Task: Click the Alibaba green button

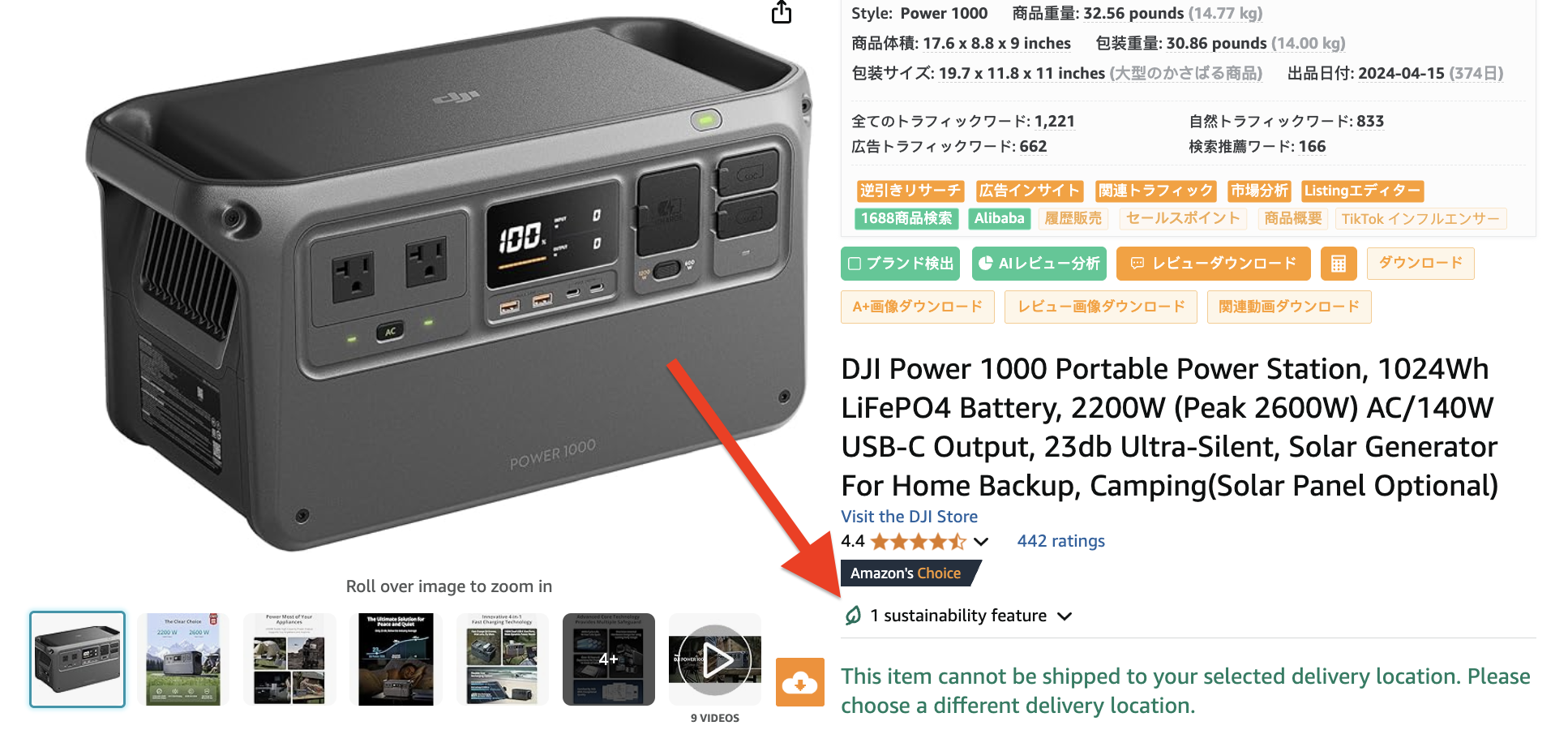Action: pos(999,218)
